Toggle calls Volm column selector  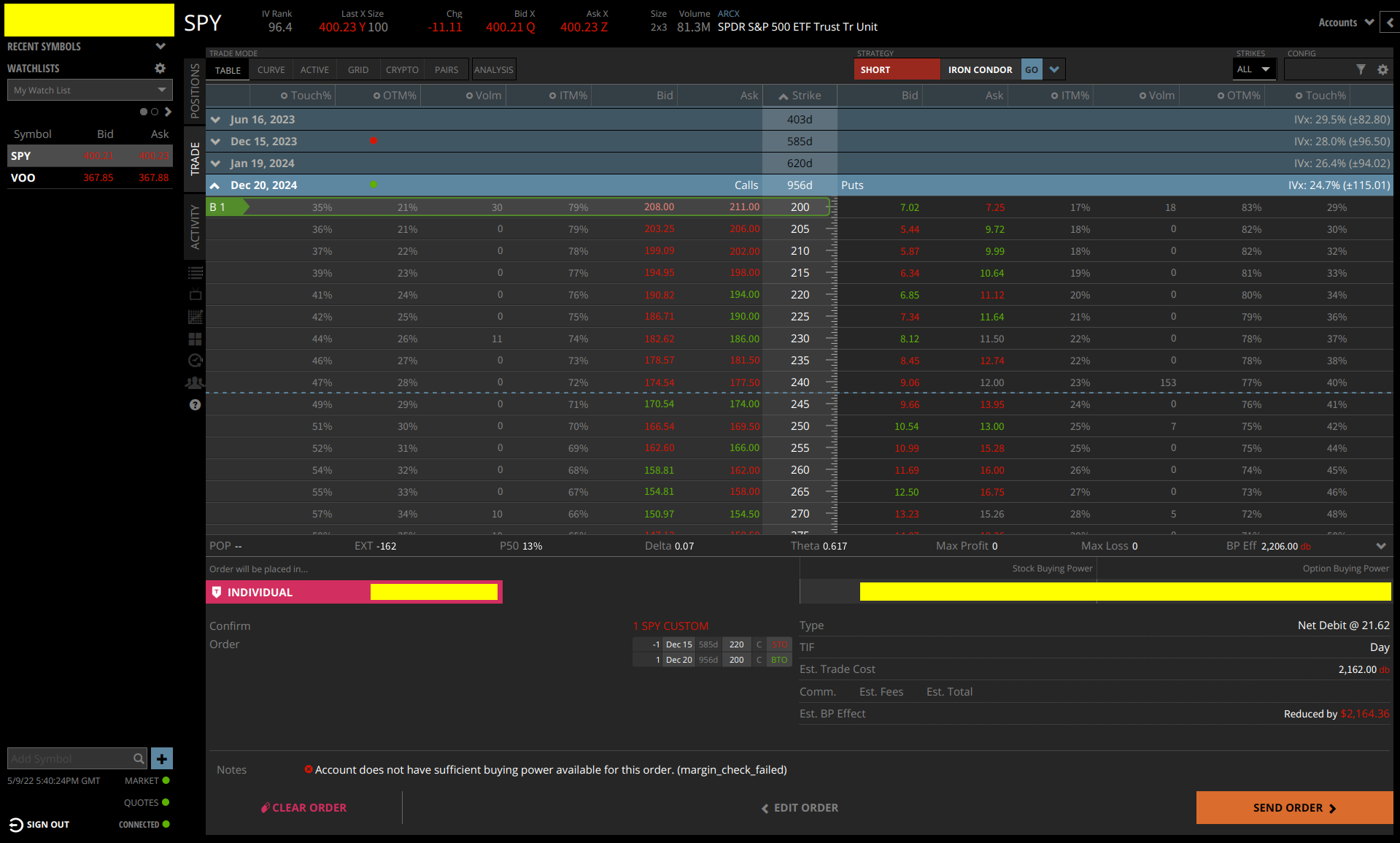[469, 96]
